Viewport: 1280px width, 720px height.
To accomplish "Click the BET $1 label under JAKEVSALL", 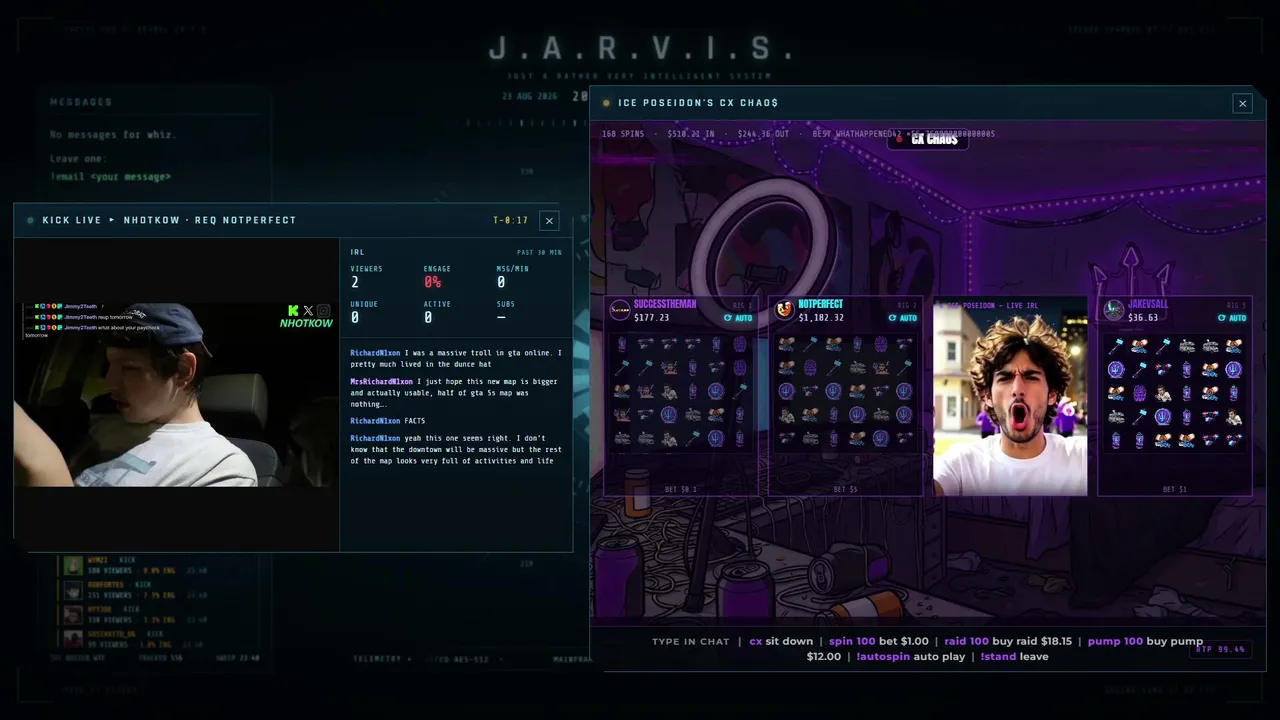I will [1175, 490].
